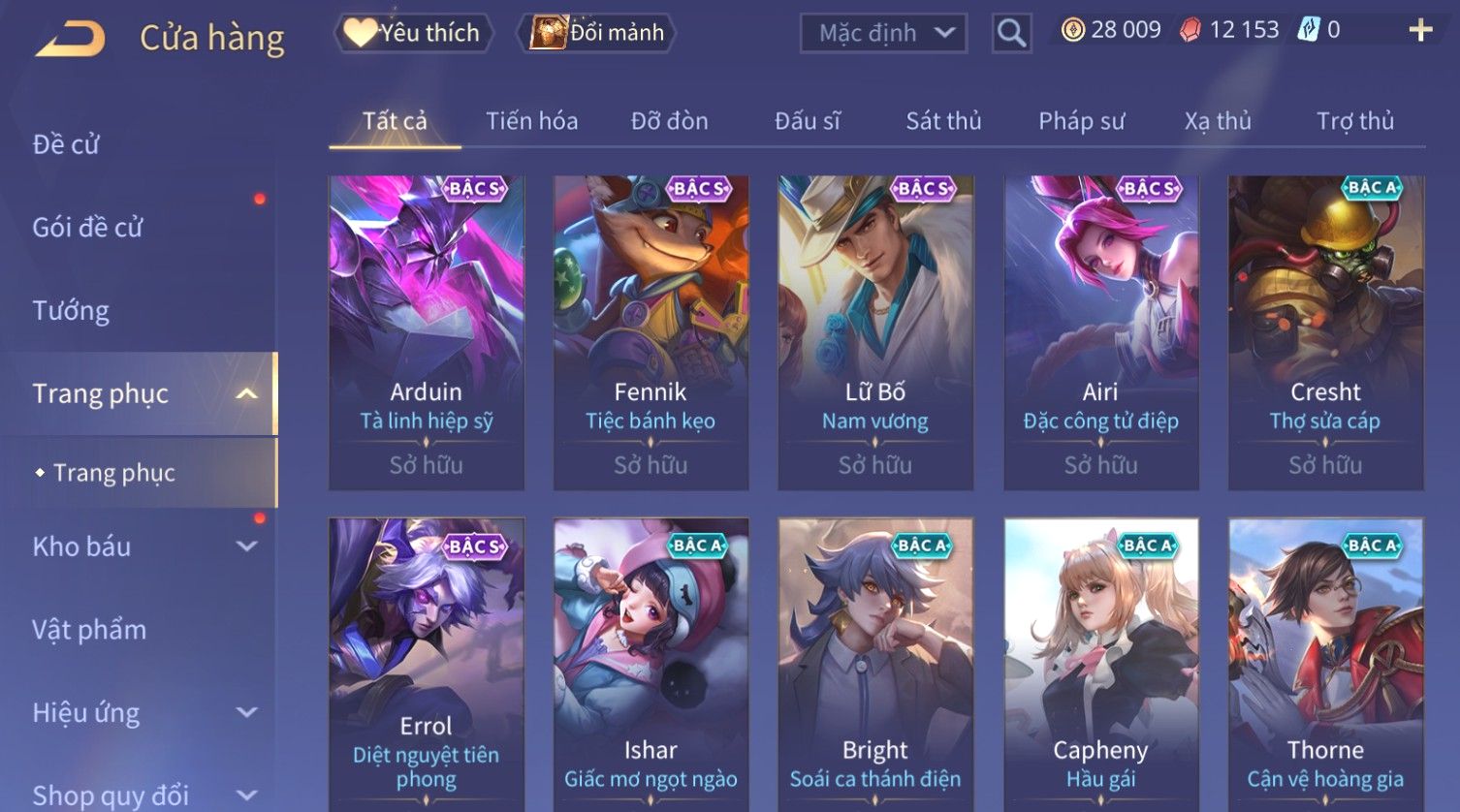
Task: Open Capheny Hầu gái skin card
Action: click(x=1100, y=665)
